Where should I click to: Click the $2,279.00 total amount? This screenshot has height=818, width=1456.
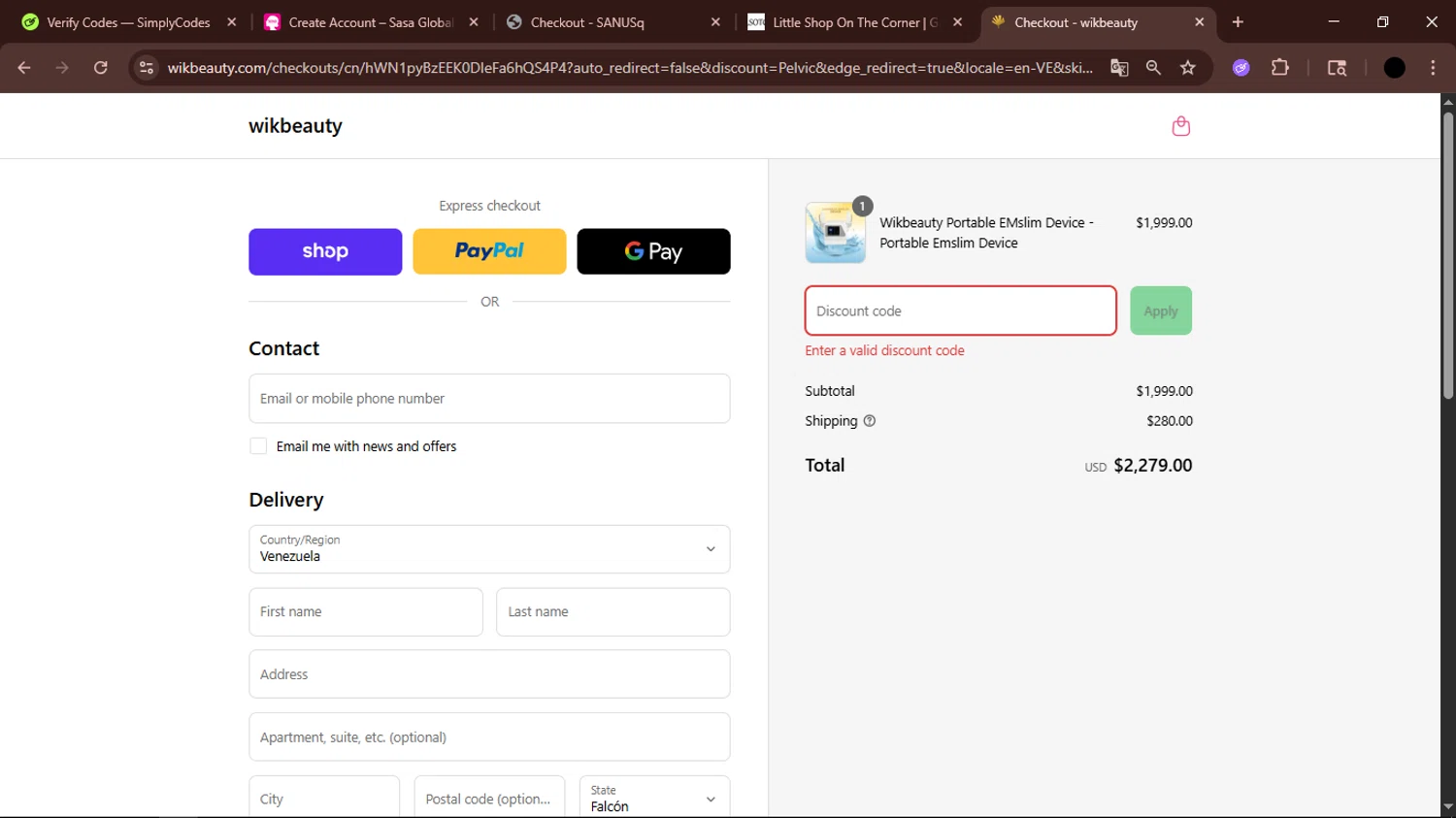point(1153,466)
